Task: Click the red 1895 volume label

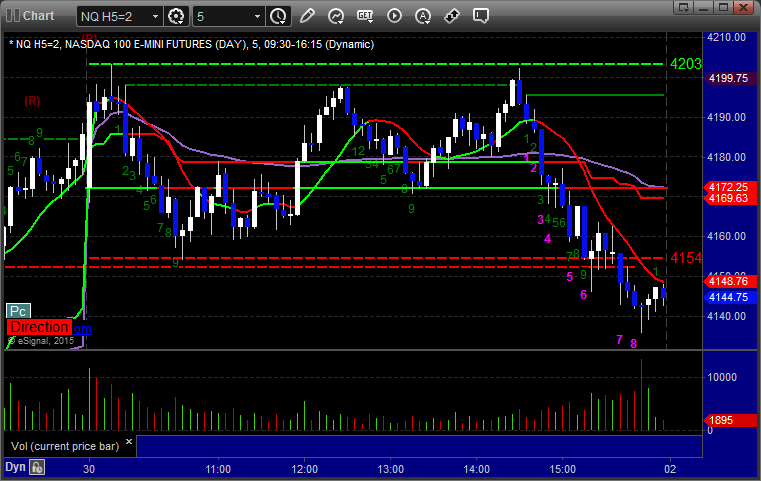Action: [x=729, y=420]
